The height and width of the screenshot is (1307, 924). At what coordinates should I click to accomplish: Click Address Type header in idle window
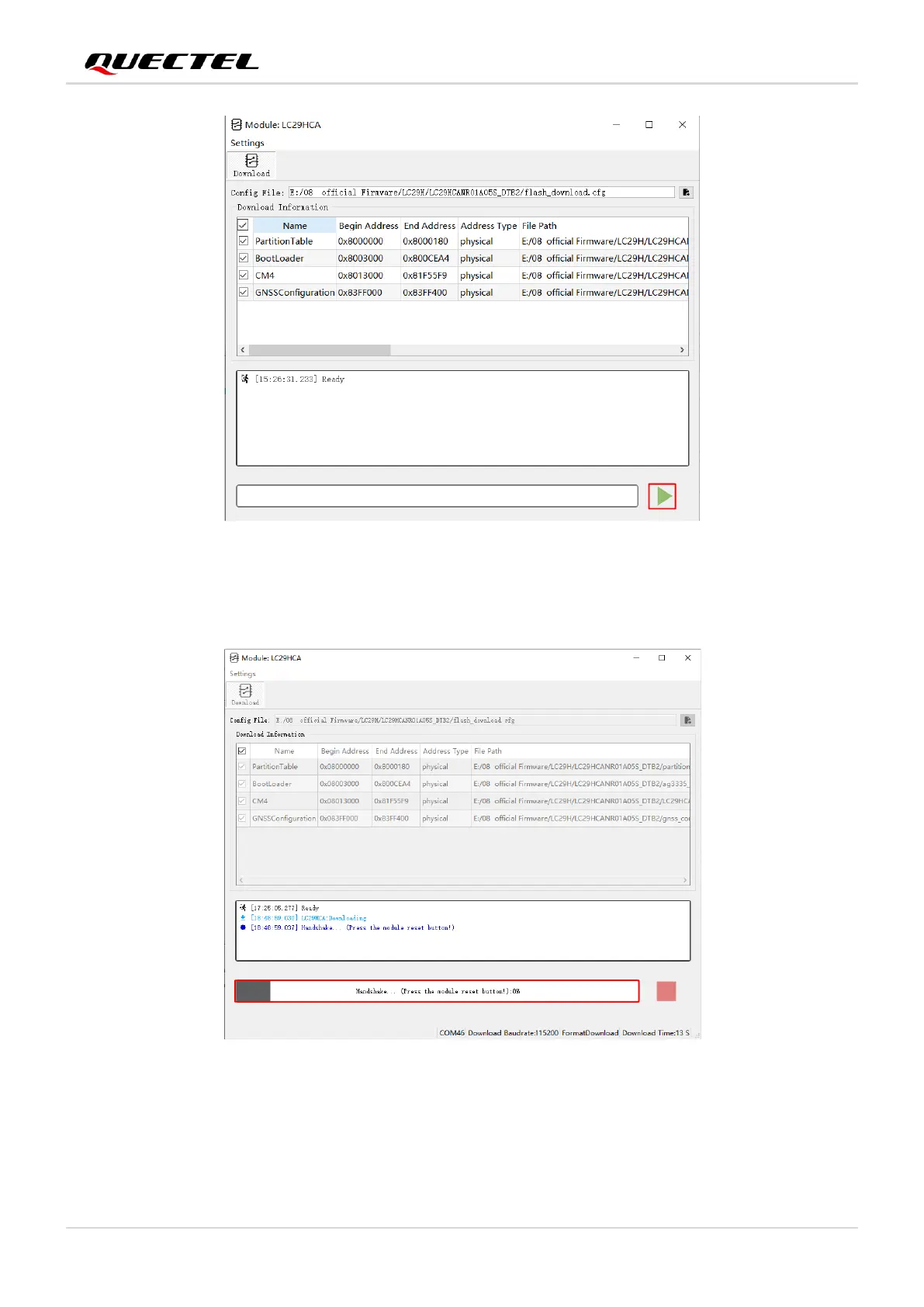pos(489,226)
